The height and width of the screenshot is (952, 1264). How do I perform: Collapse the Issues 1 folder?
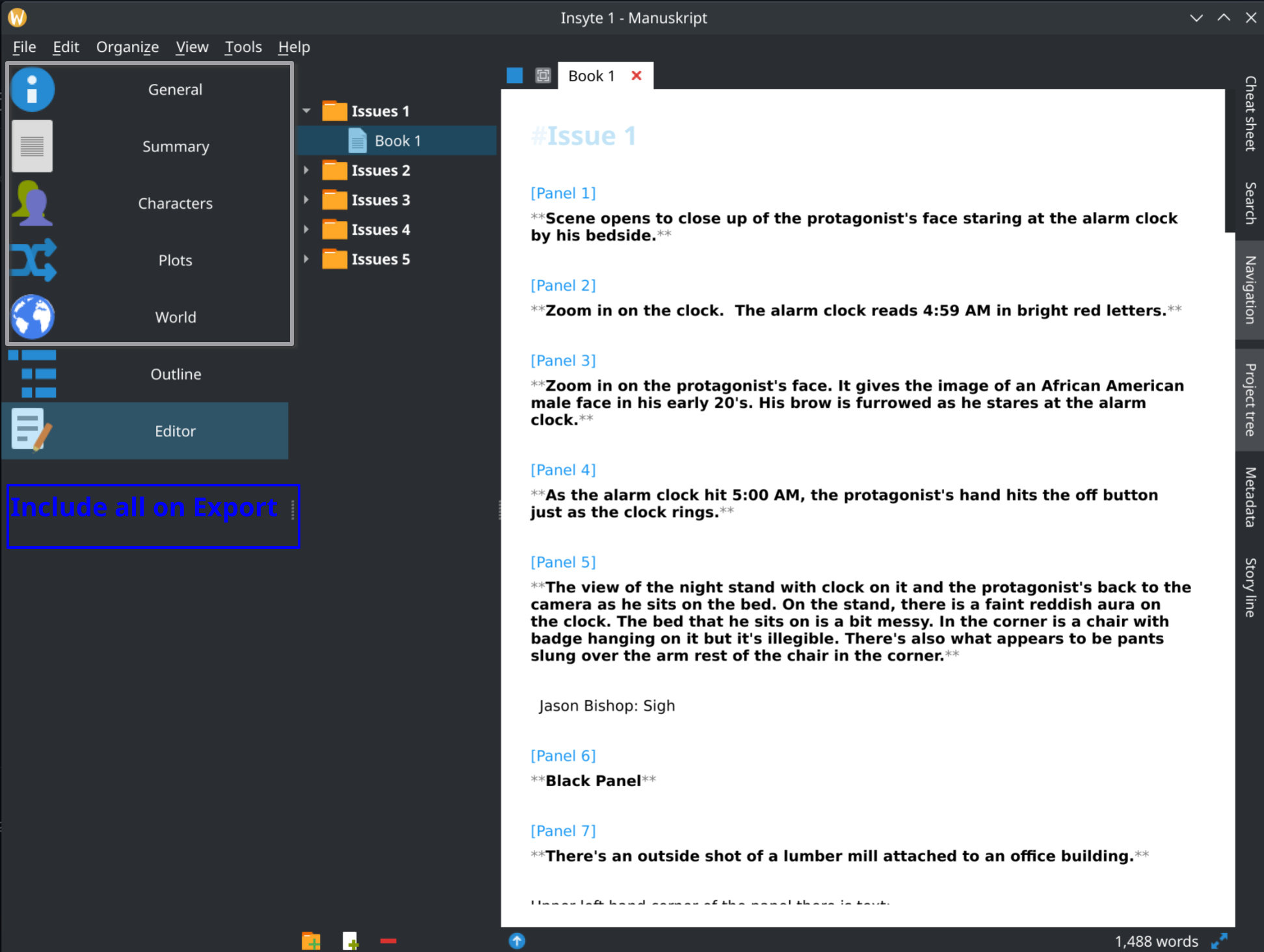[x=306, y=111]
